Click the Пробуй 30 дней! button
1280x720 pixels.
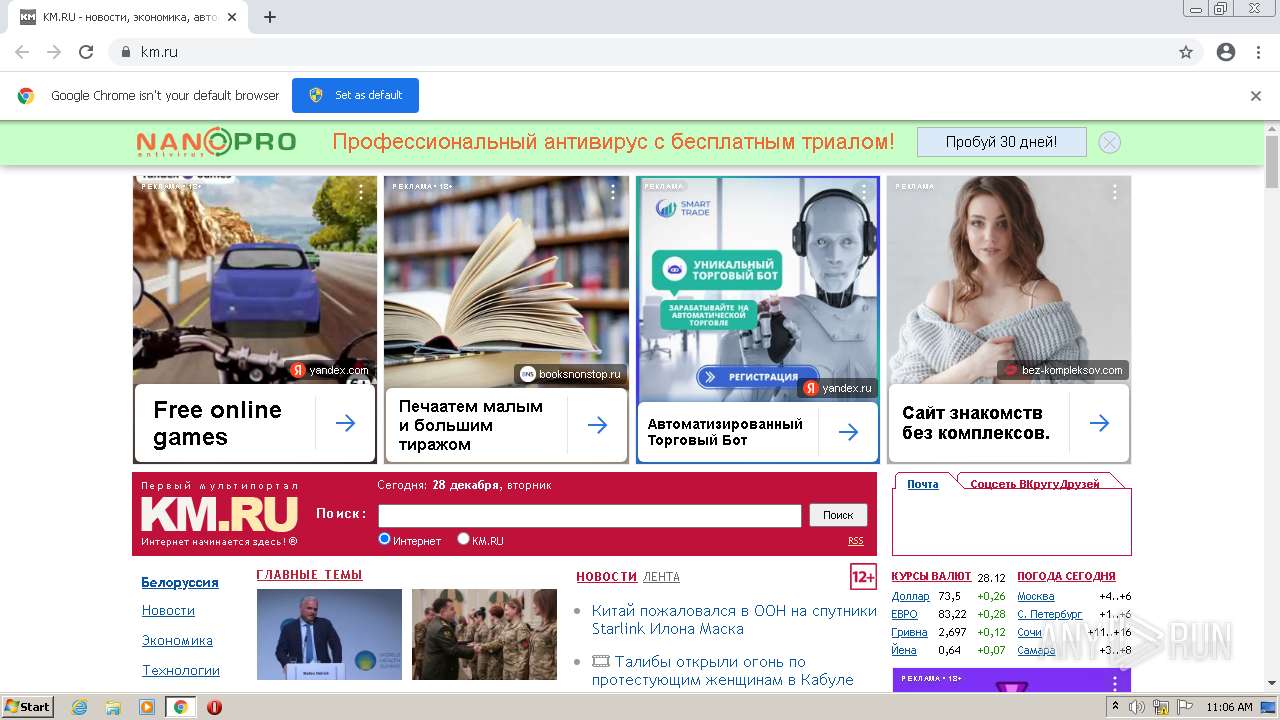(1001, 142)
